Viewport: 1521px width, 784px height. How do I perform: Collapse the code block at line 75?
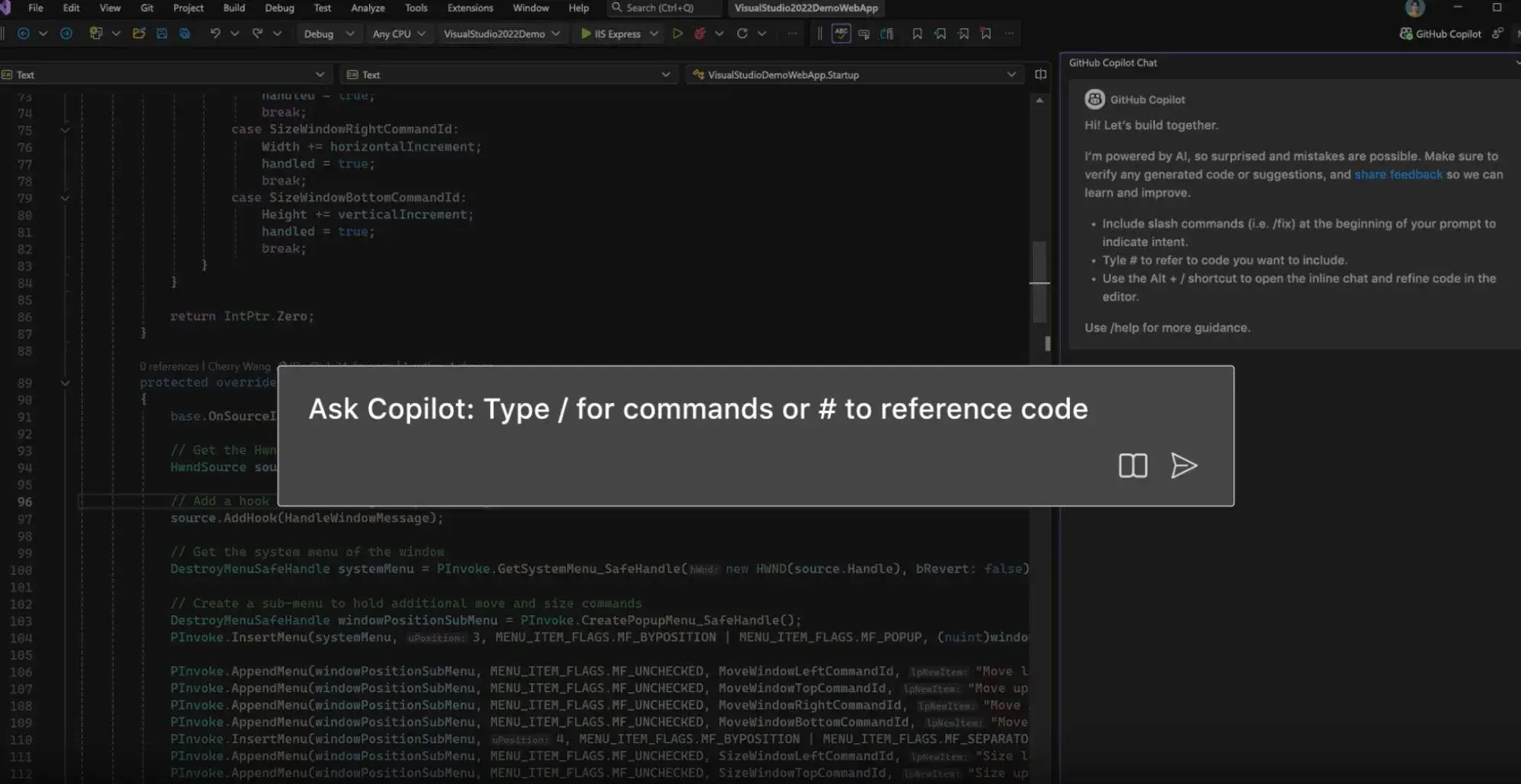[65, 130]
